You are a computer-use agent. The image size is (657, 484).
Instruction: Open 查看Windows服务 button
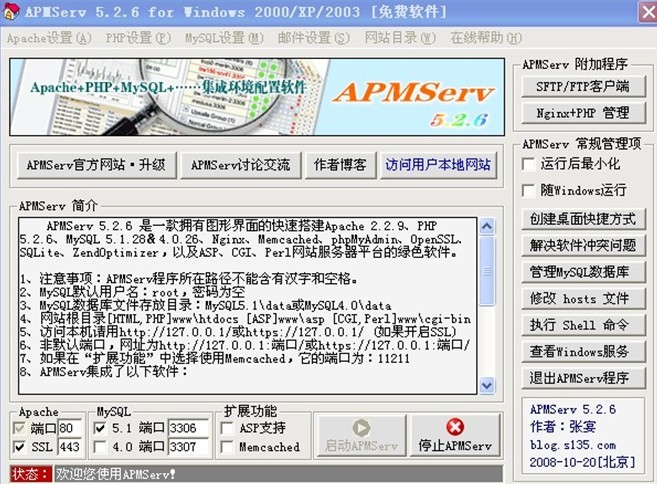pyautogui.click(x=583, y=352)
